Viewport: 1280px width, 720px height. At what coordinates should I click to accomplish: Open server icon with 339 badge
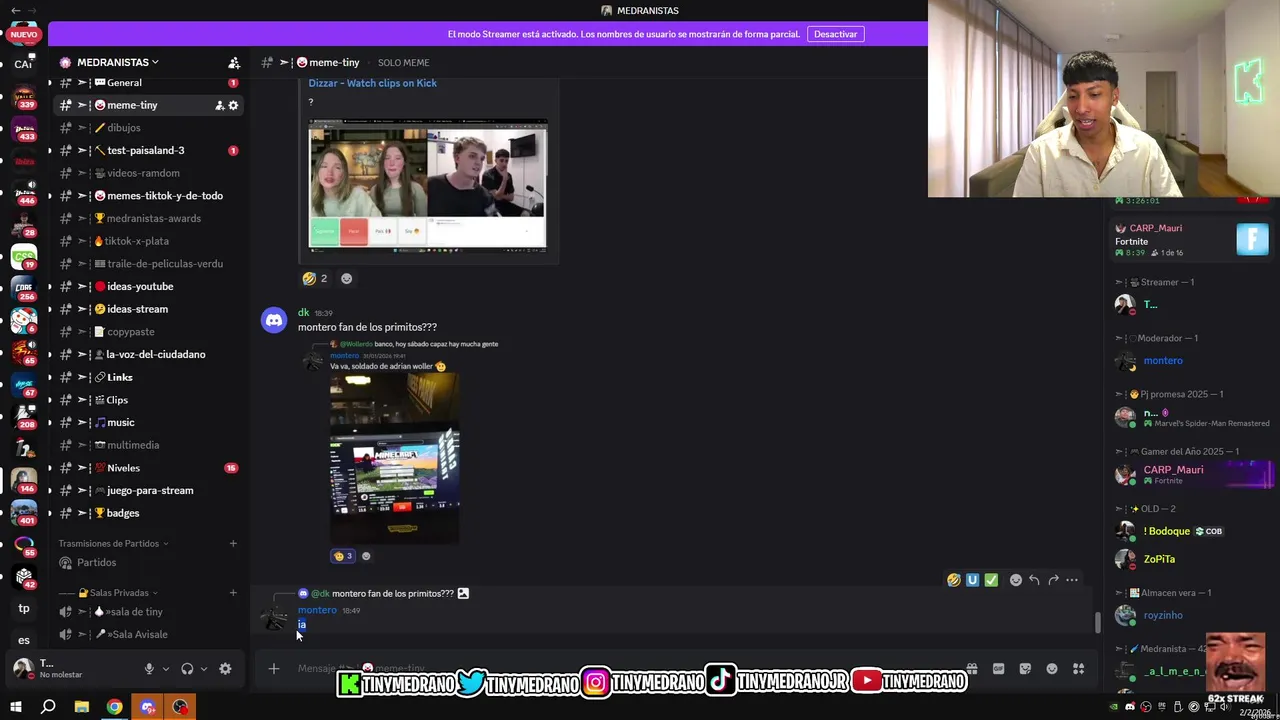[24, 98]
